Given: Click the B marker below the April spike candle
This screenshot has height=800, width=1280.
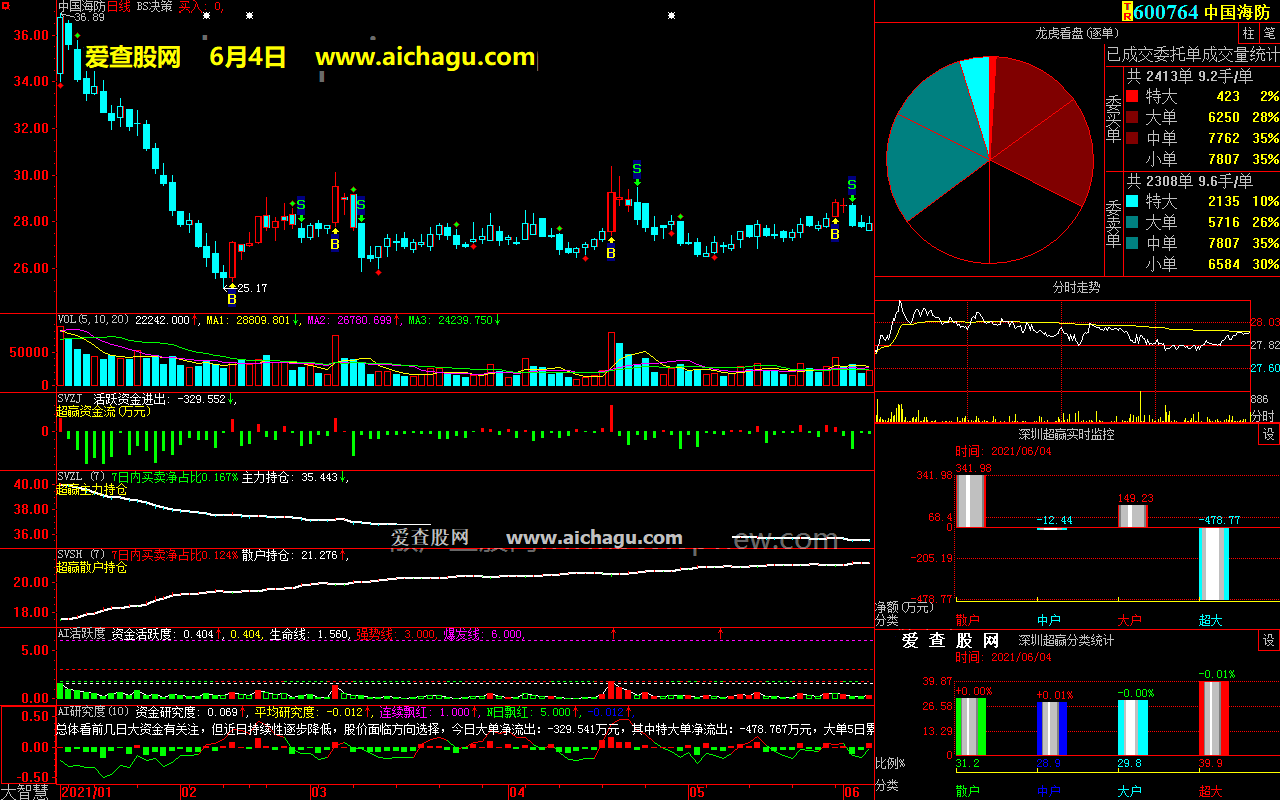Looking at the screenshot, I should [x=611, y=254].
